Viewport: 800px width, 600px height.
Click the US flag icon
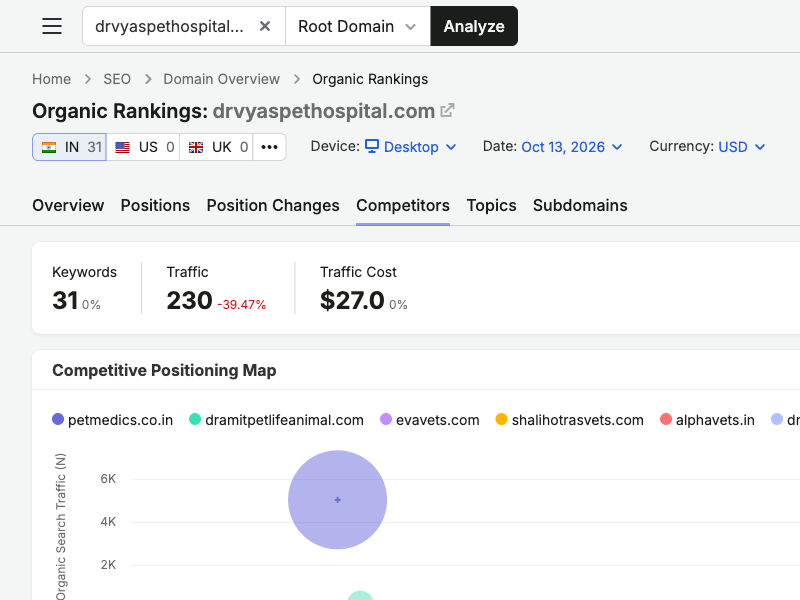point(122,147)
